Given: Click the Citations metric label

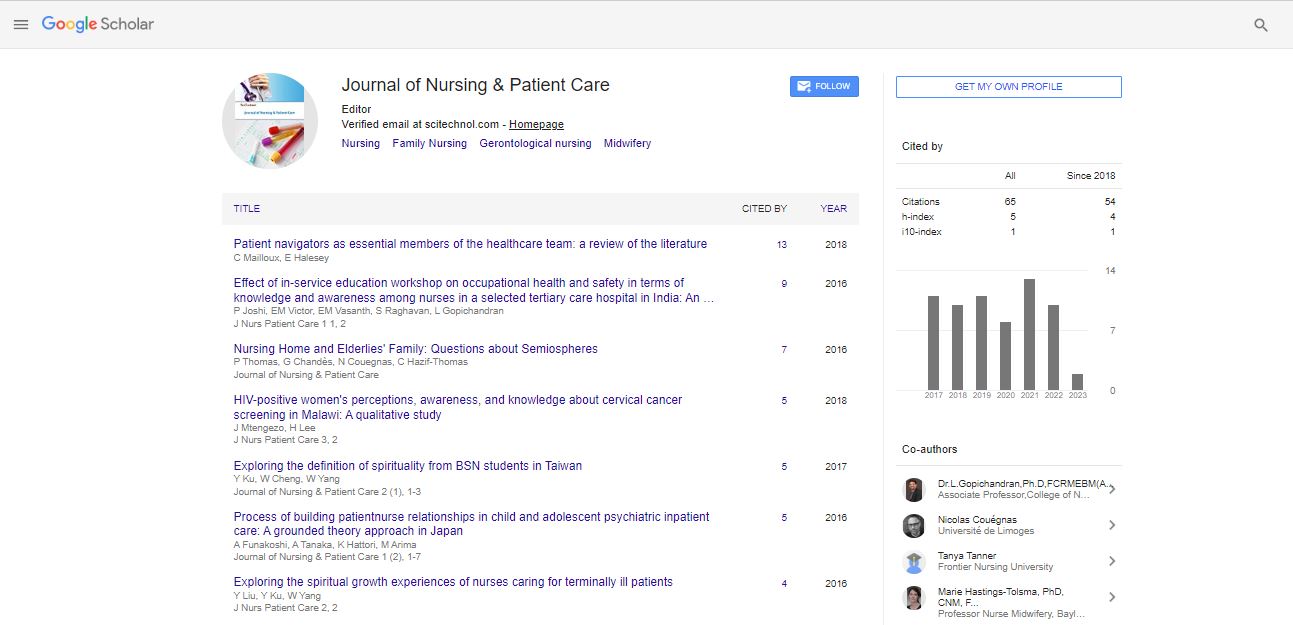Looking at the screenshot, I should [x=921, y=202].
